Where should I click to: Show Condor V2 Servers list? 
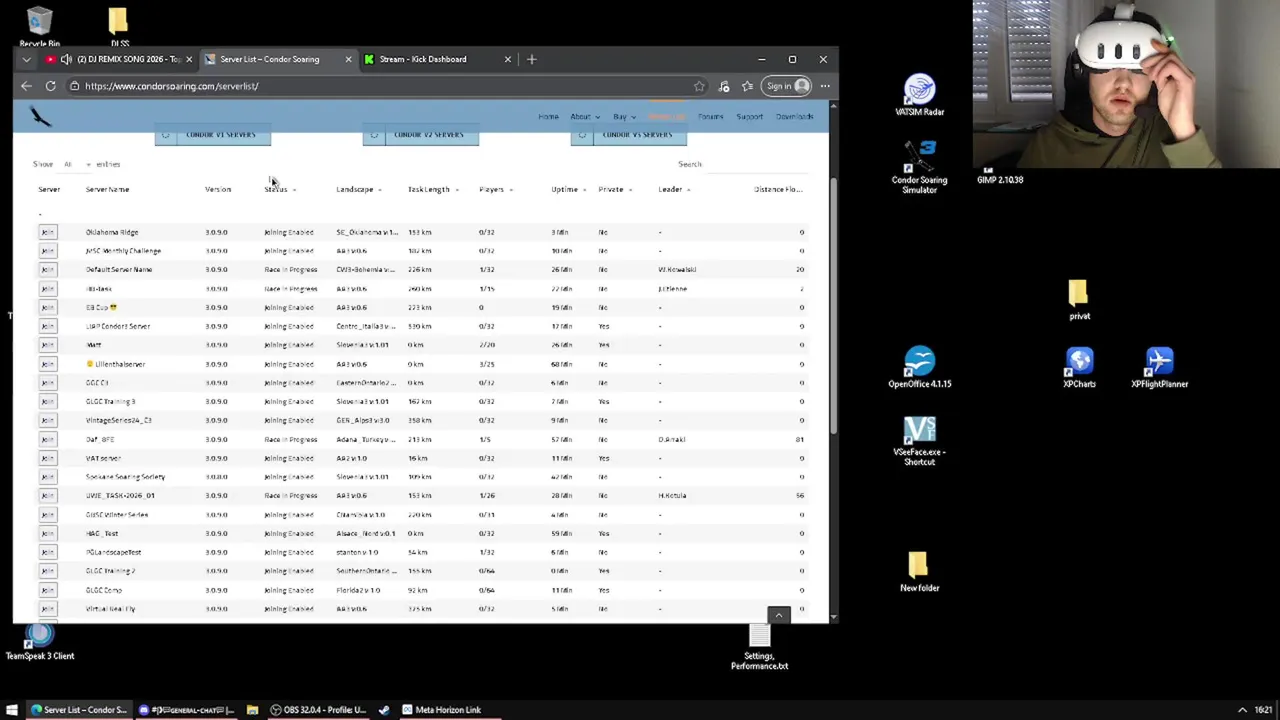(x=421, y=135)
